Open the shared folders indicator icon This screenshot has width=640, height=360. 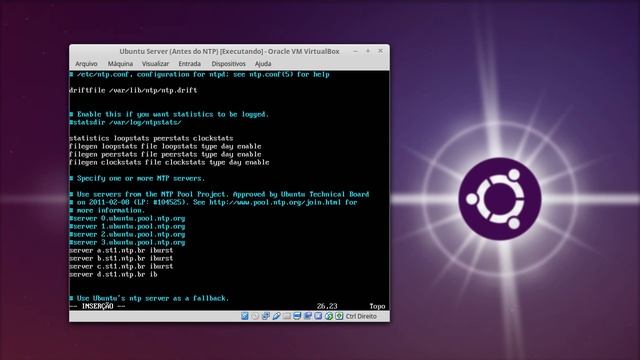point(287,316)
